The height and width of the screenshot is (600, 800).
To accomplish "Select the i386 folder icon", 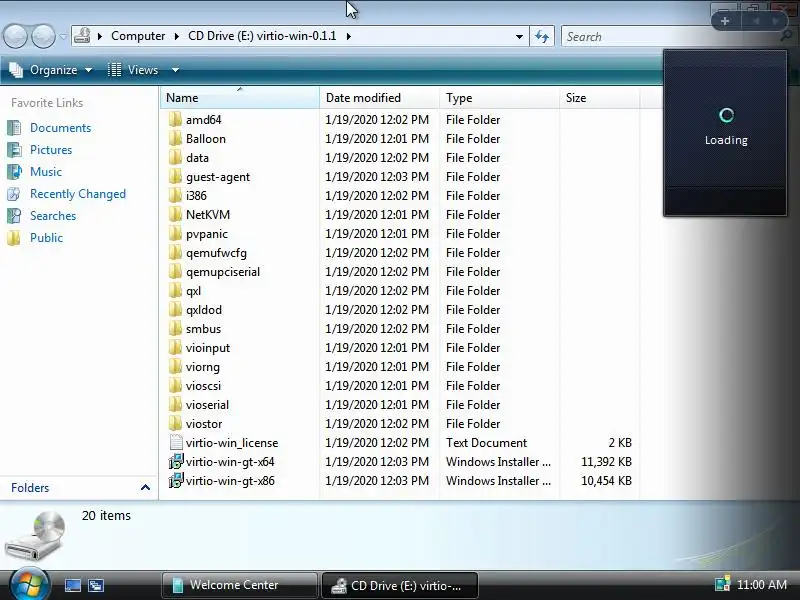I will 175,195.
